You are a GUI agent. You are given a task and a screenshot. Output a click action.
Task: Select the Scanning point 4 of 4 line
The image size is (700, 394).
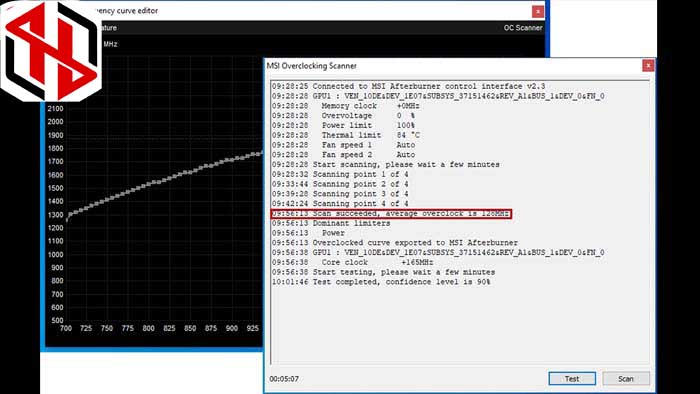tap(340, 203)
